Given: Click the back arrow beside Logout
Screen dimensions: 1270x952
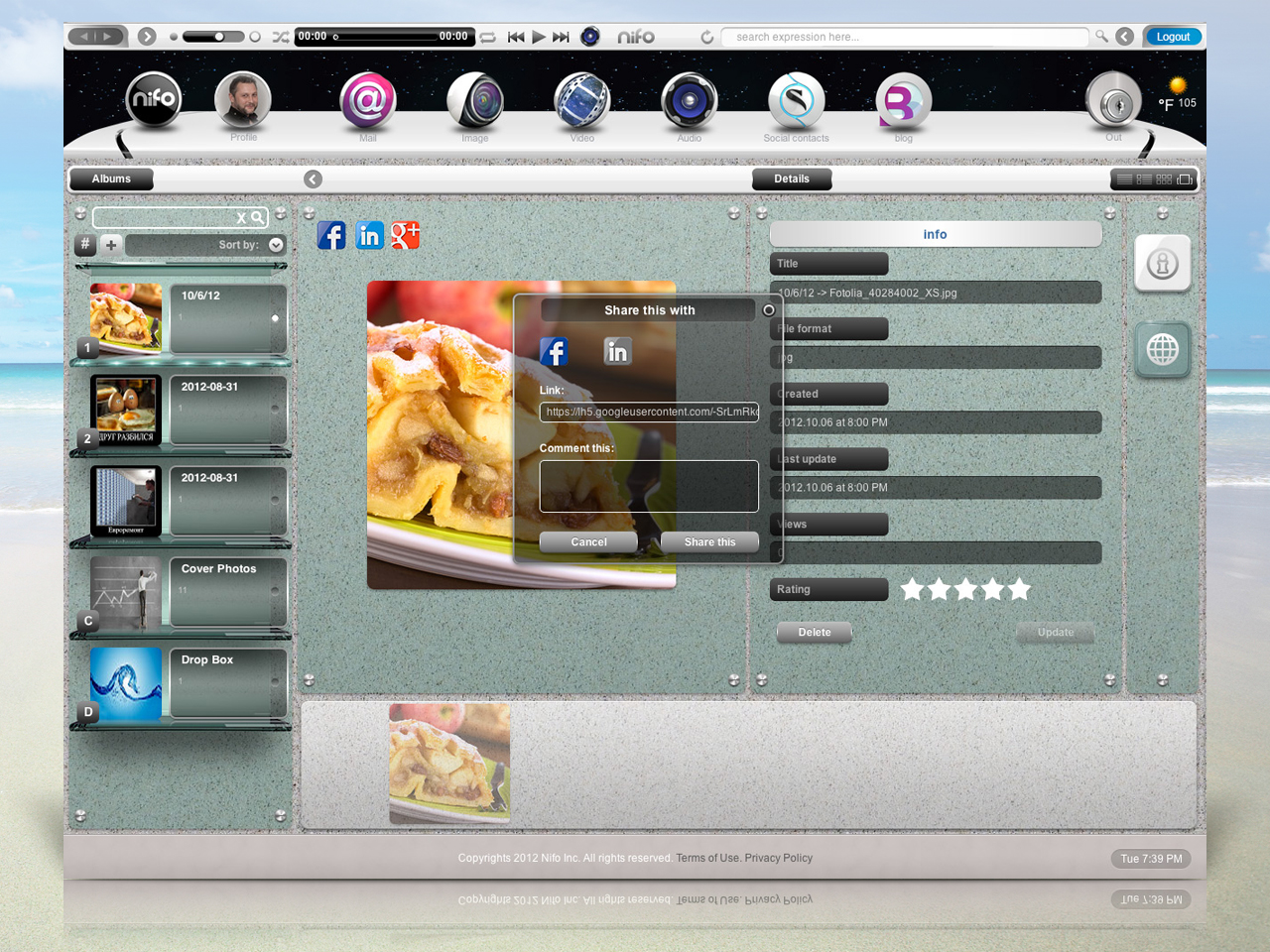Looking at the screenshot, I should coord(1125,37).
